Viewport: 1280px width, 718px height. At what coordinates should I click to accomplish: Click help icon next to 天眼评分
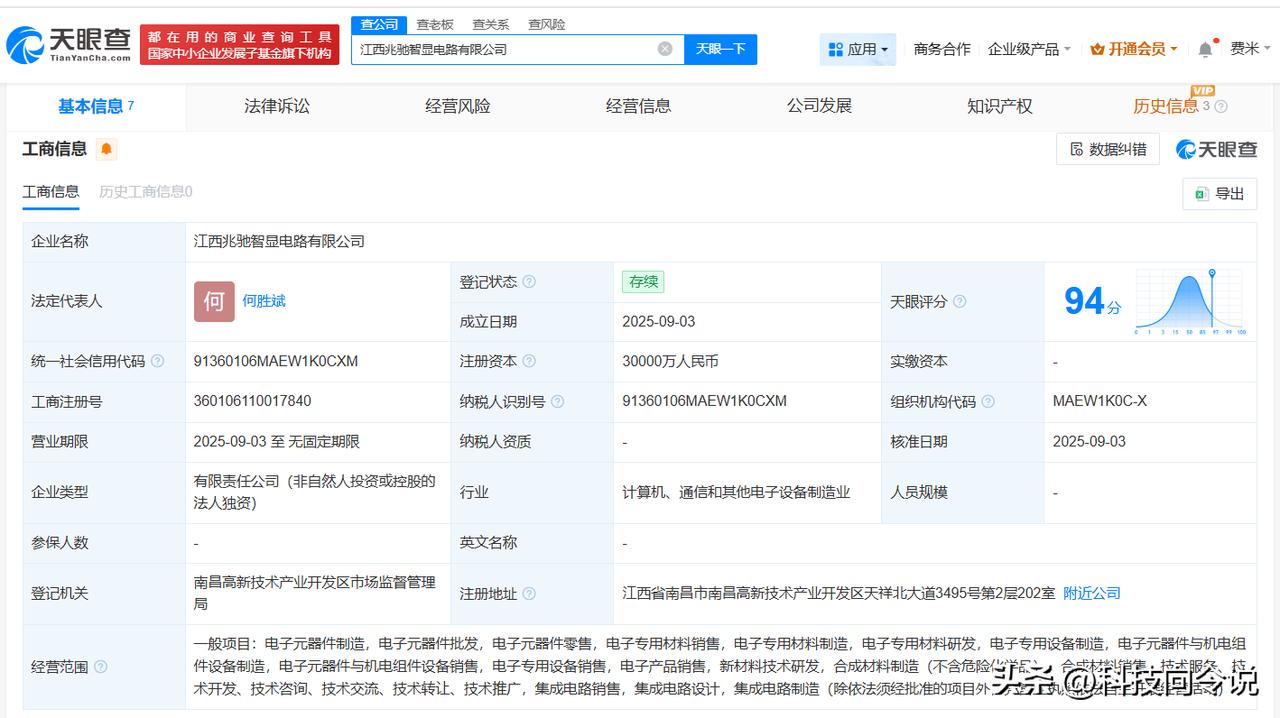[960, 301]
